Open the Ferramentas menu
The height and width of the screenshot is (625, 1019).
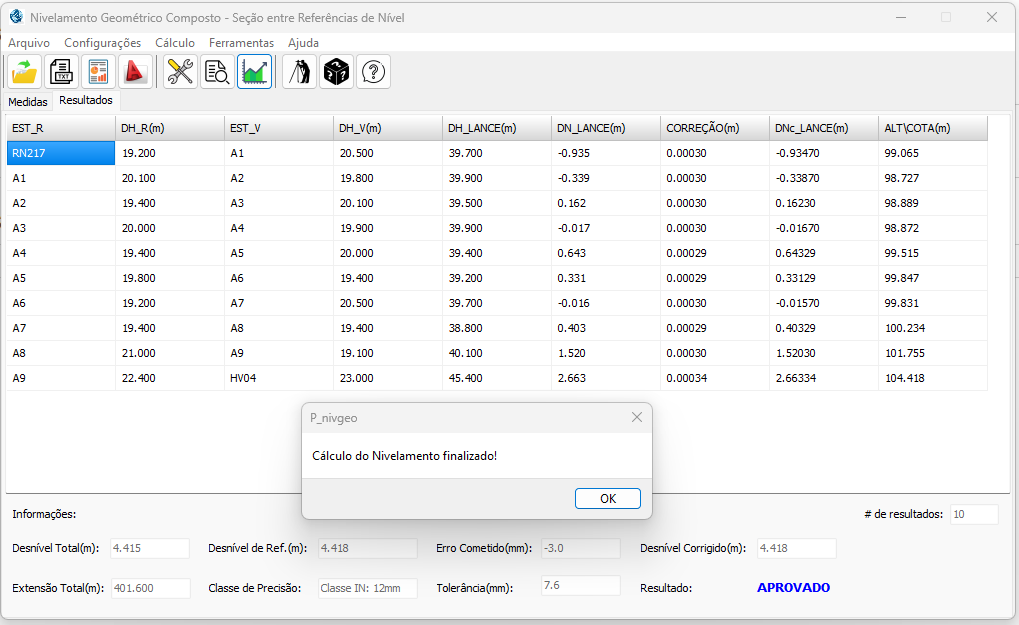[241, 43]
